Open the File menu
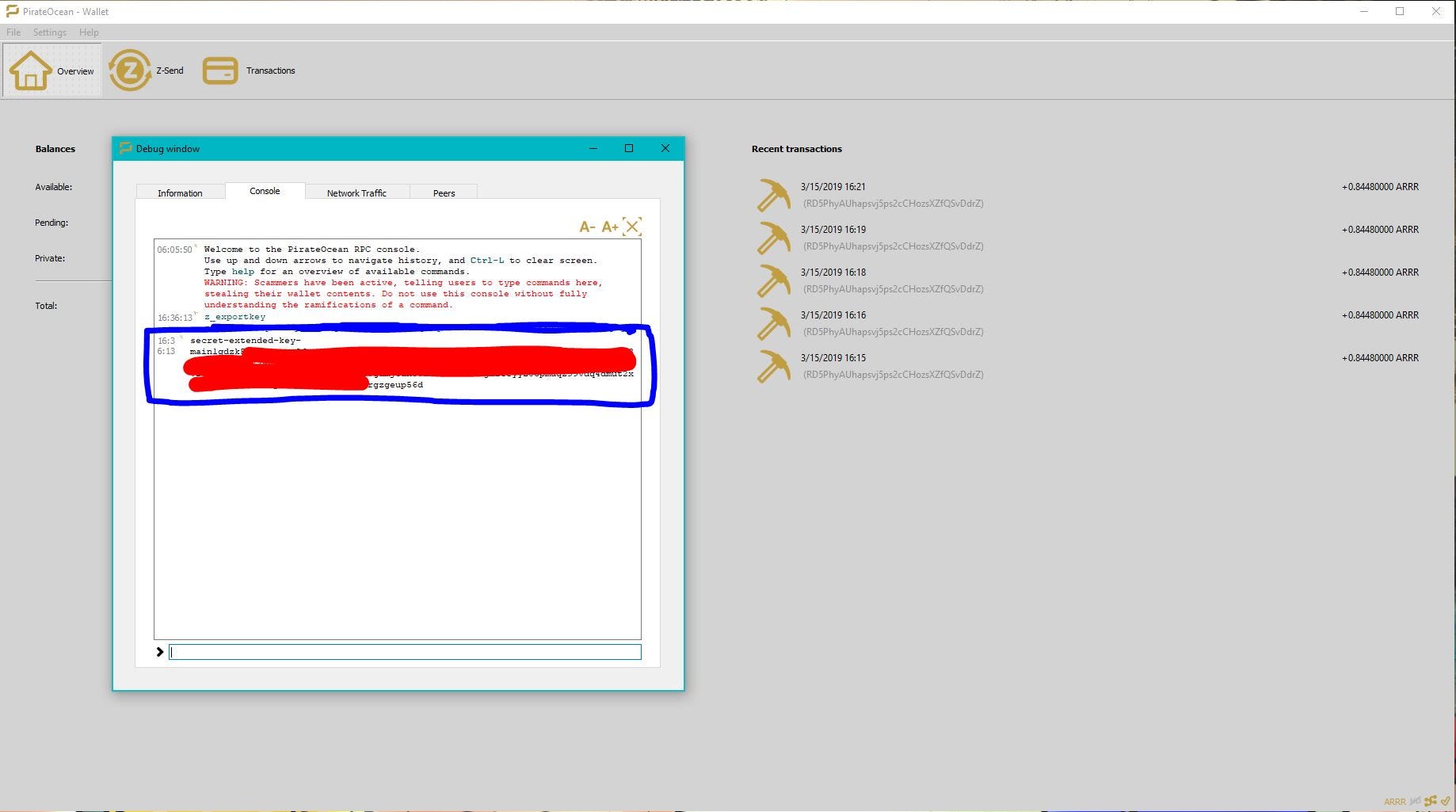The height and width of the screenshot is (812, 1456). (13, 32)
